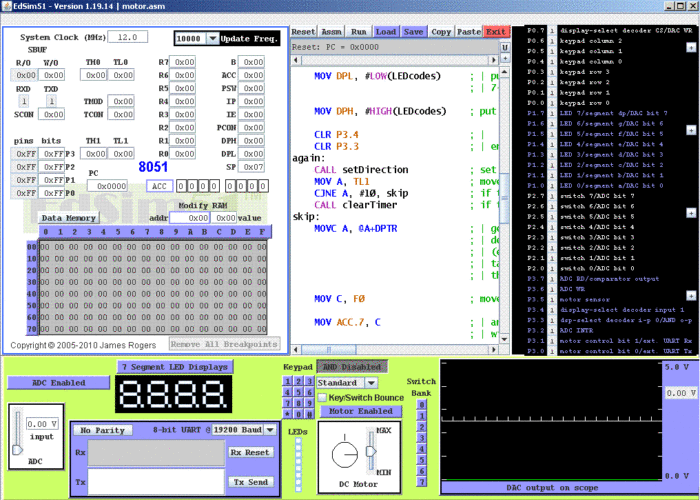This screenshot has height=500, width=700.
Task: Click keypad key 3
Action: point(309,381)
